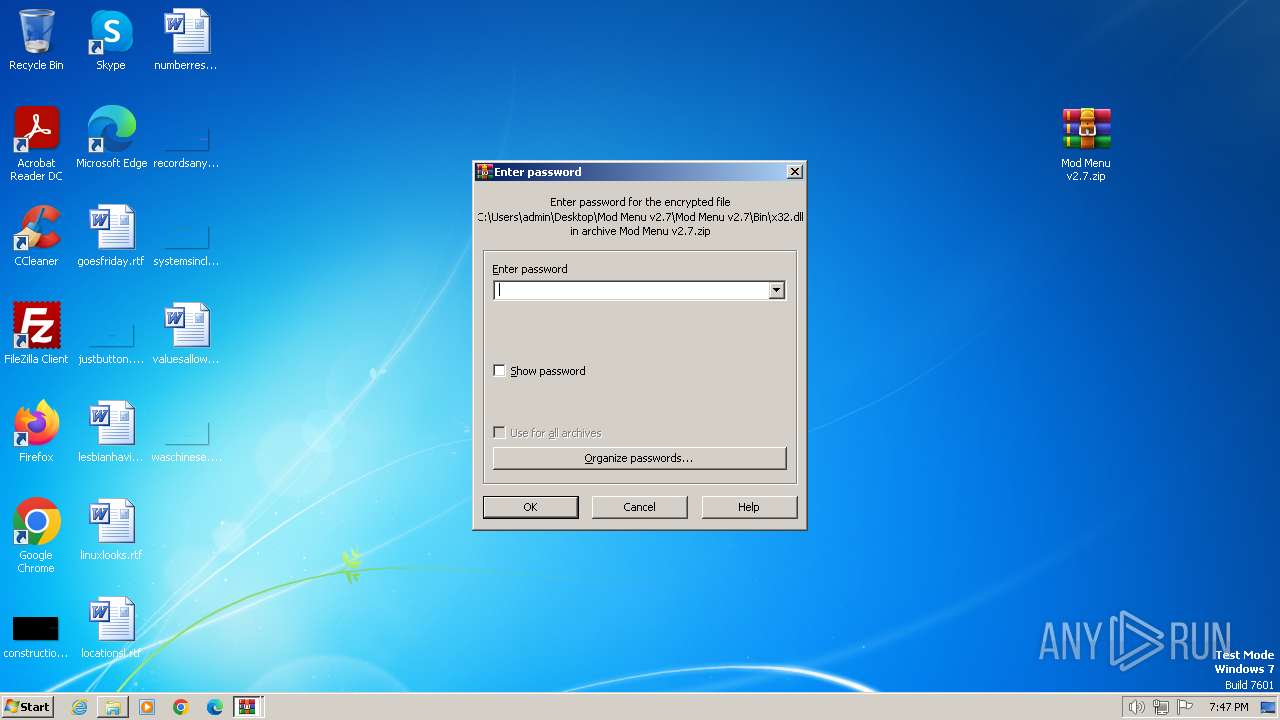Enable the Show password checkbox

click(500, 371)
